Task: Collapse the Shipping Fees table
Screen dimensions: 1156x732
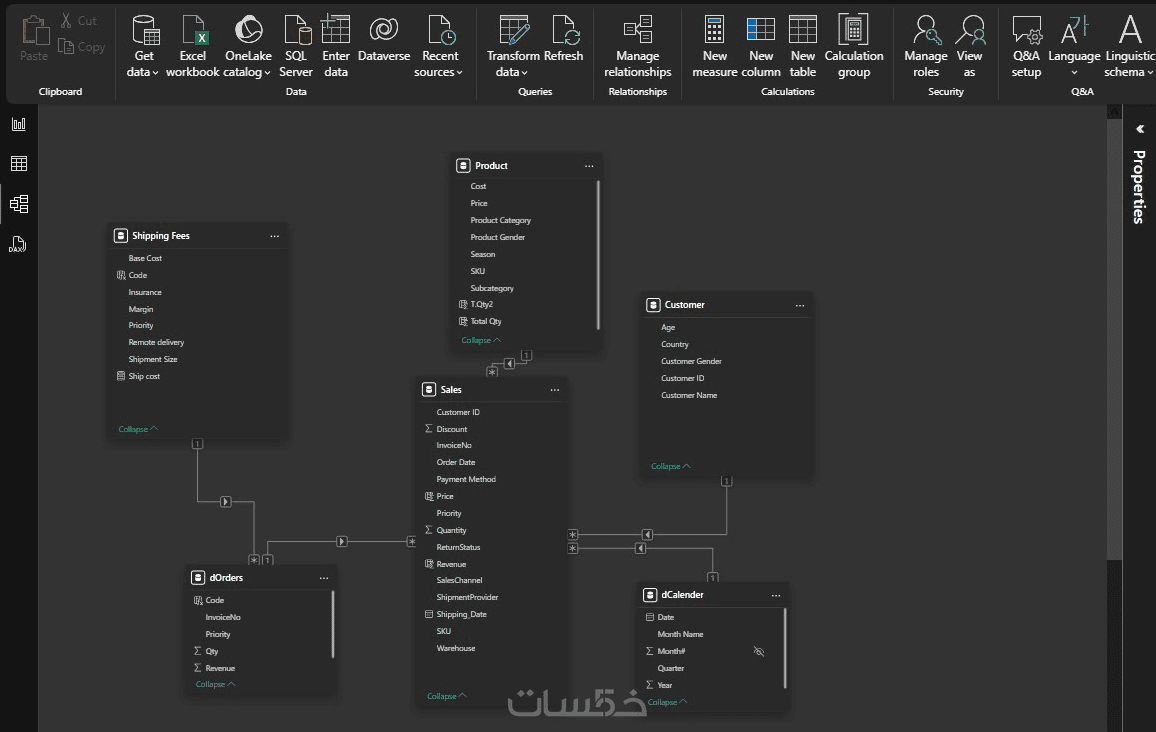Action: point(138,429)
